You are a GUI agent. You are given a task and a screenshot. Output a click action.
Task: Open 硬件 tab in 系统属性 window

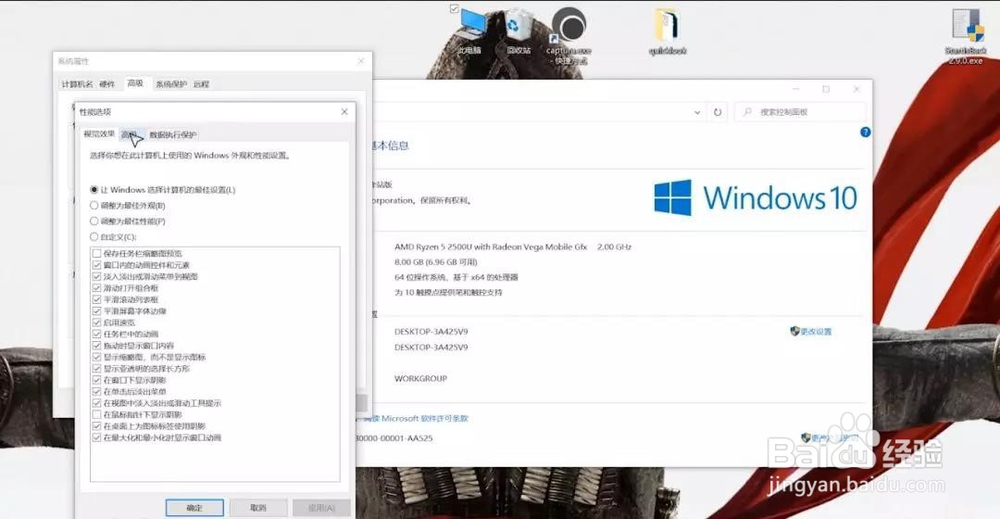107,84
